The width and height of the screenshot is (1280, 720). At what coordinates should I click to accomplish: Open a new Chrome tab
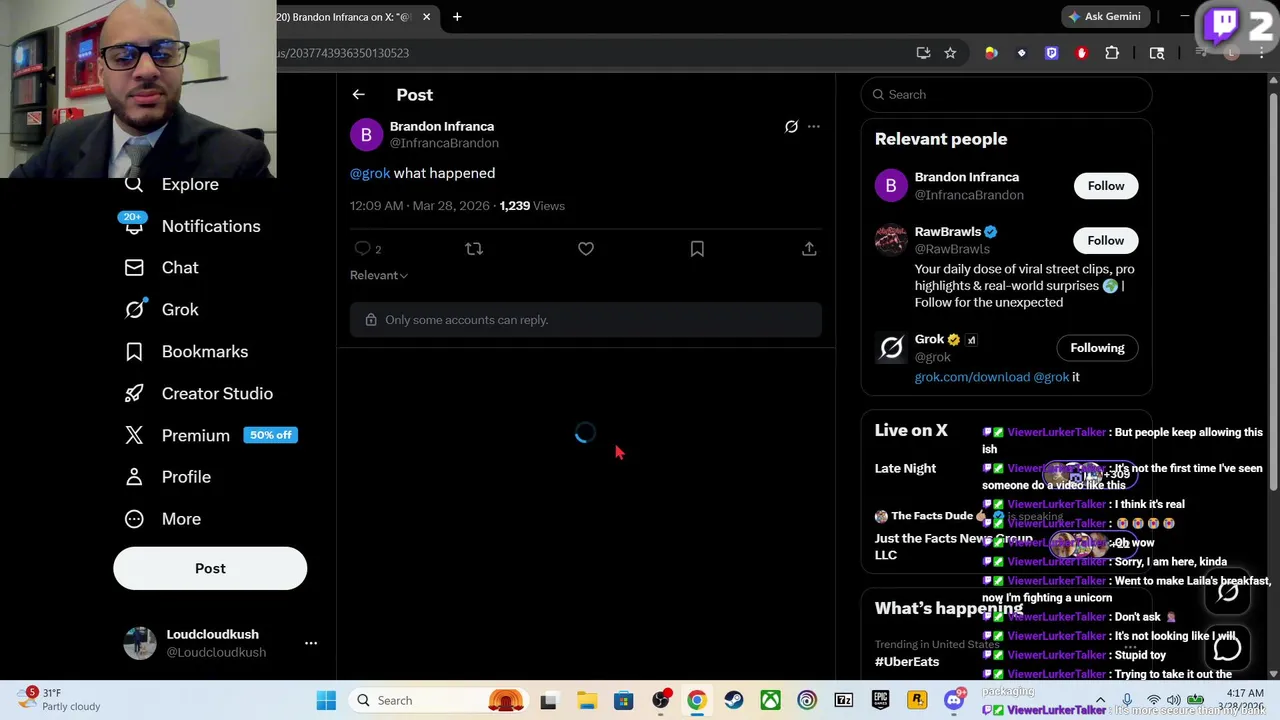click(457, 17)
